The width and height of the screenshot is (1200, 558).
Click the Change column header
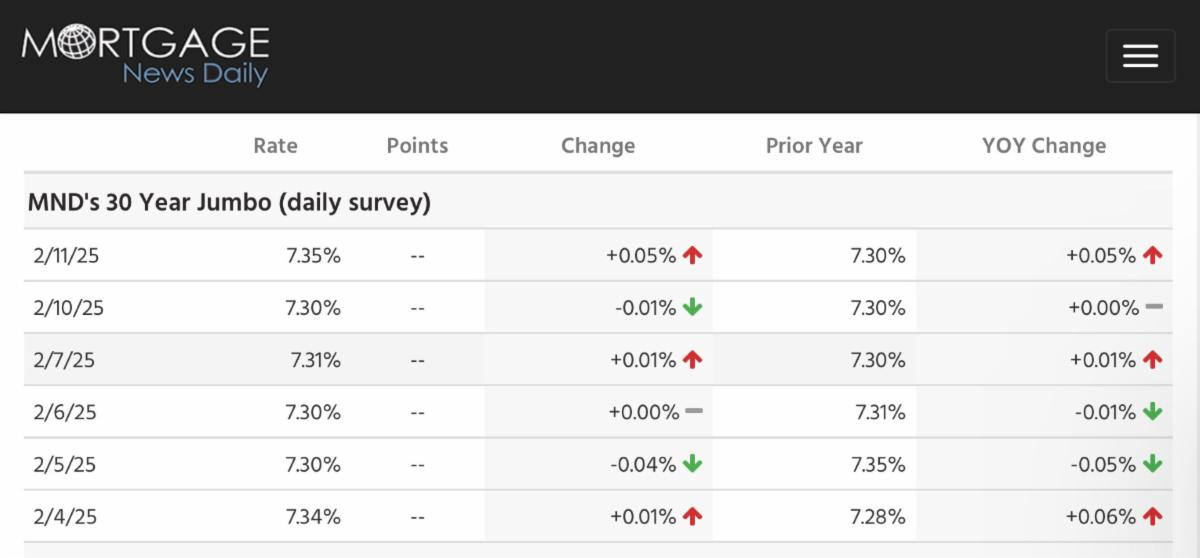598,145
